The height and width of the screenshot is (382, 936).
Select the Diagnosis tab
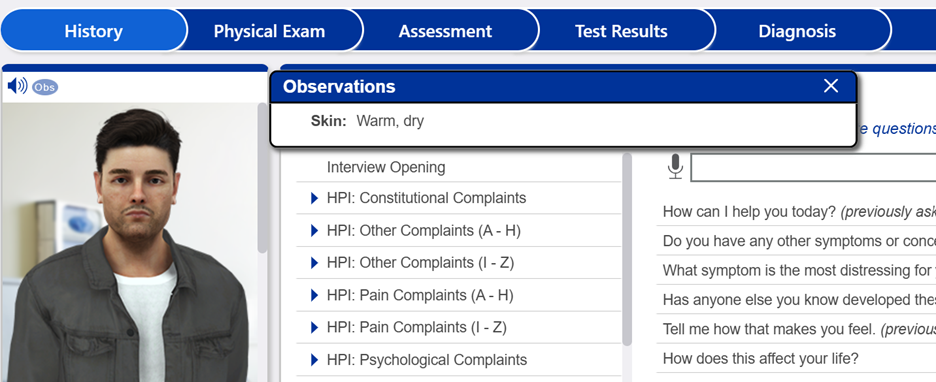pos(797,31)
